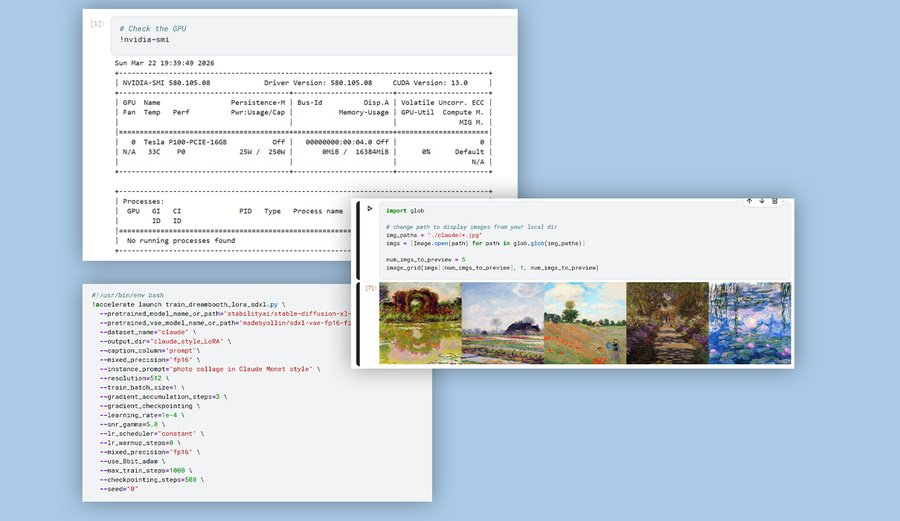Click 'No running processes found' line

[x=181, y=240]
